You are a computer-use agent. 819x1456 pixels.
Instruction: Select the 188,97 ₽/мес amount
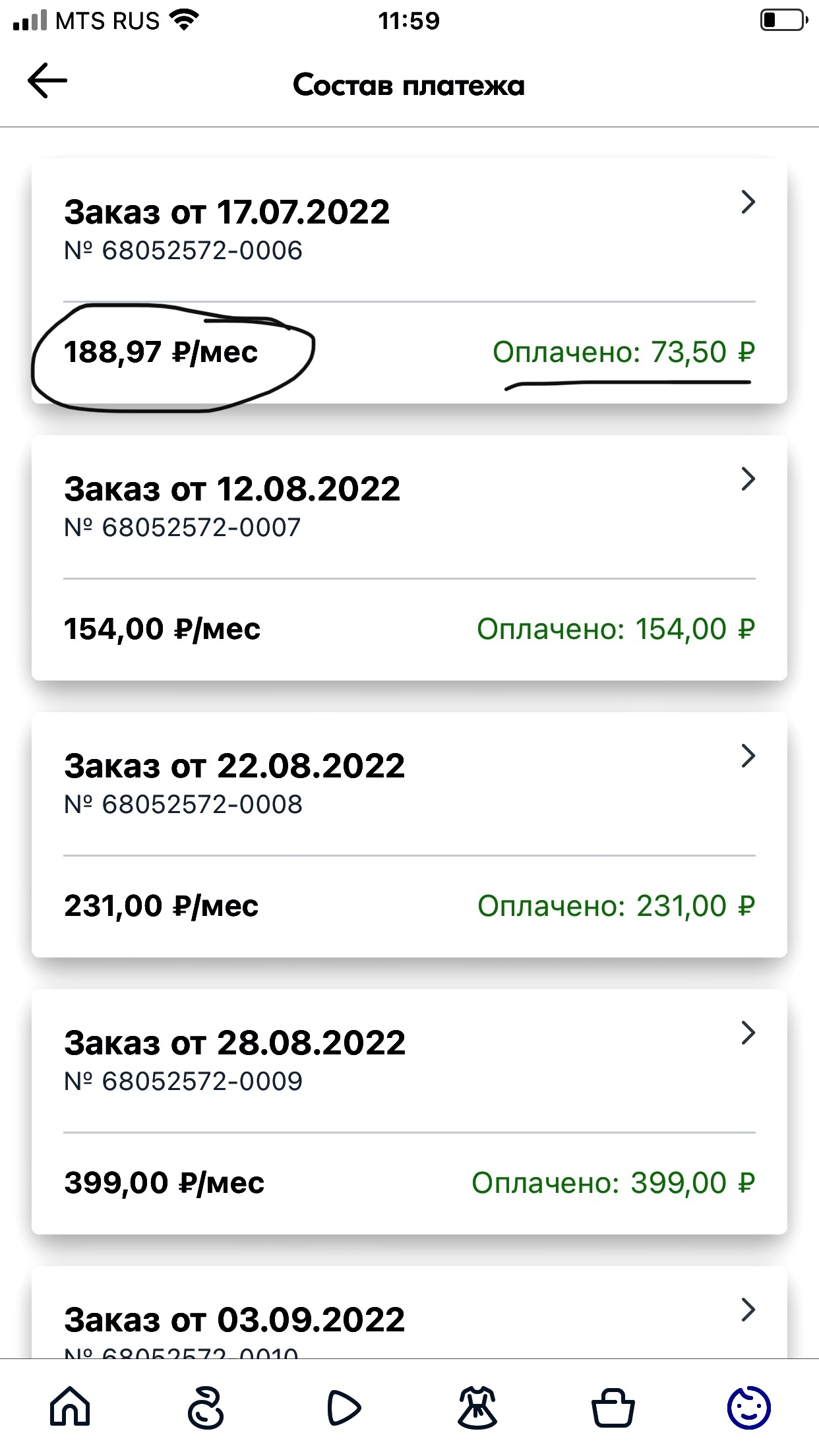point(161,352)
